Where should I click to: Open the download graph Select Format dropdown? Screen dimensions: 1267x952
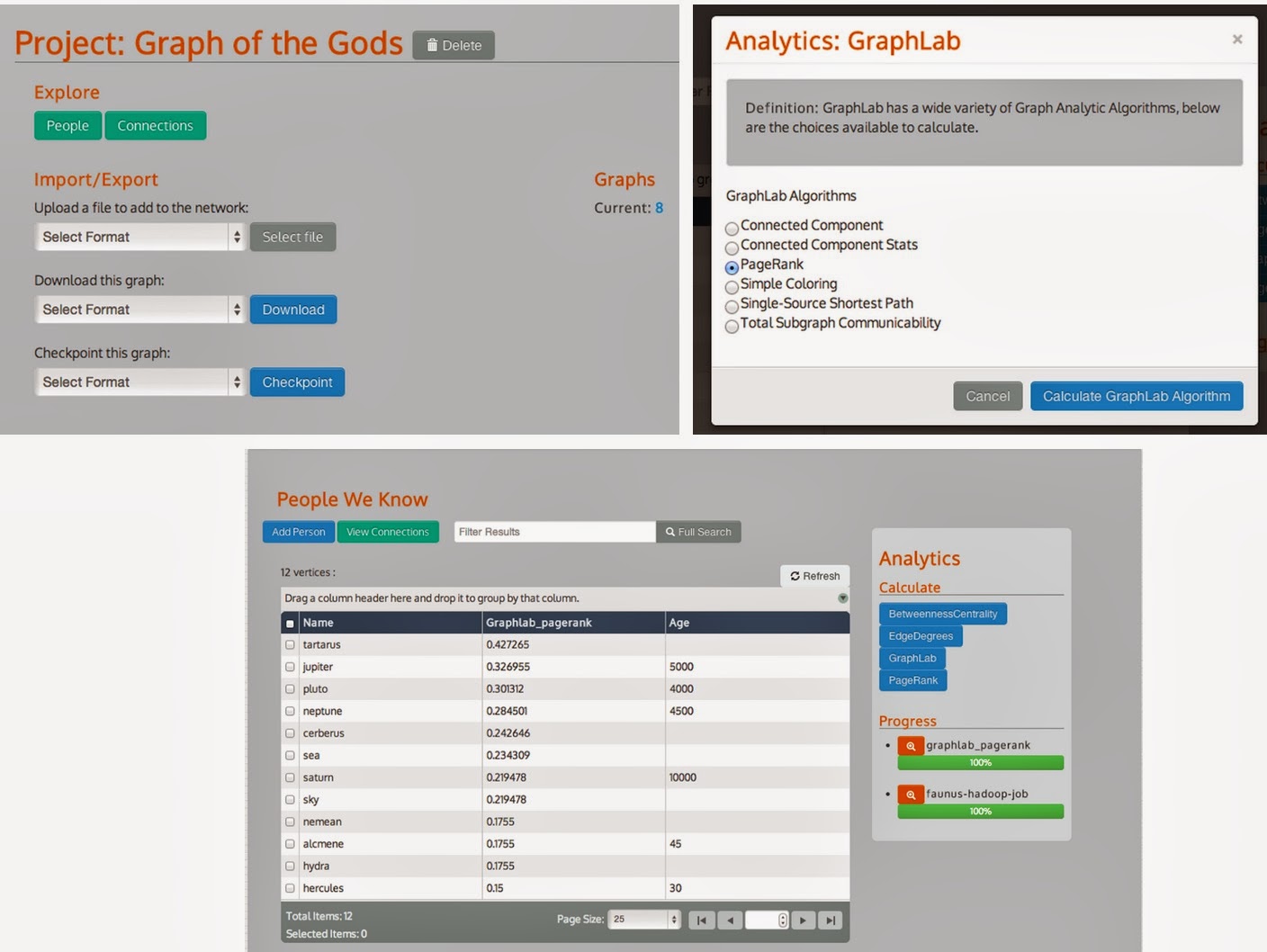(139, 310)
